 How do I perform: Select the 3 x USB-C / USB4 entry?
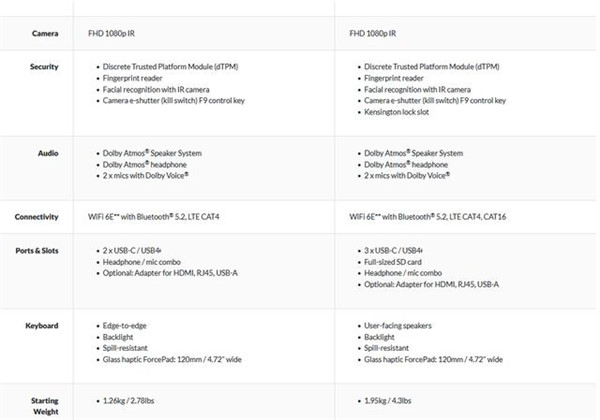pos(394,250)
